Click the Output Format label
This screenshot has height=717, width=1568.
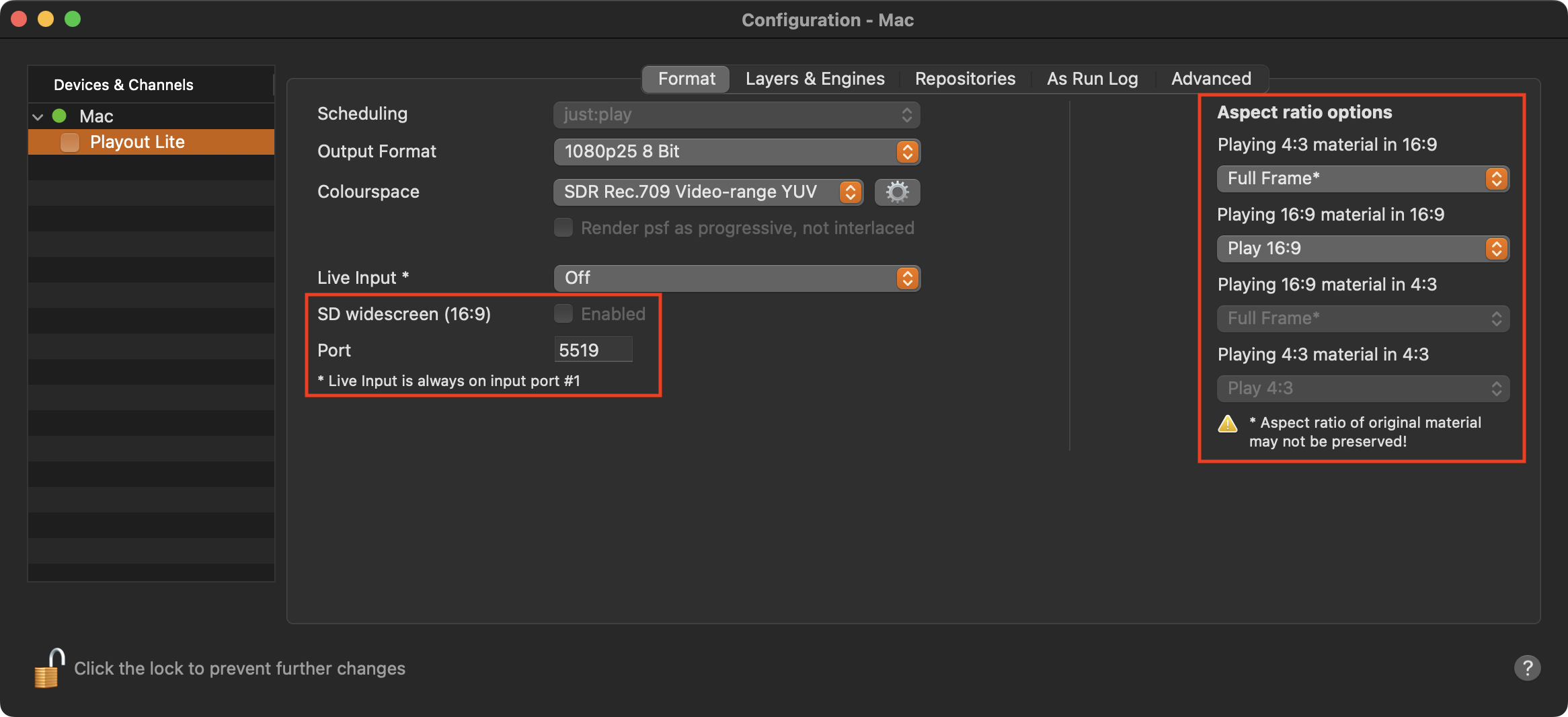point(377,152)
